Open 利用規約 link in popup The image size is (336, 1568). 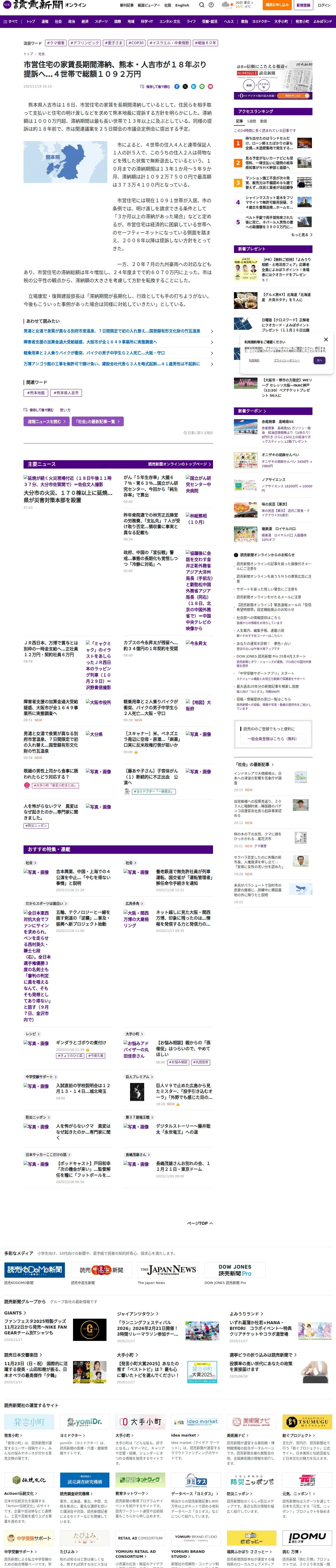point(254,360)
